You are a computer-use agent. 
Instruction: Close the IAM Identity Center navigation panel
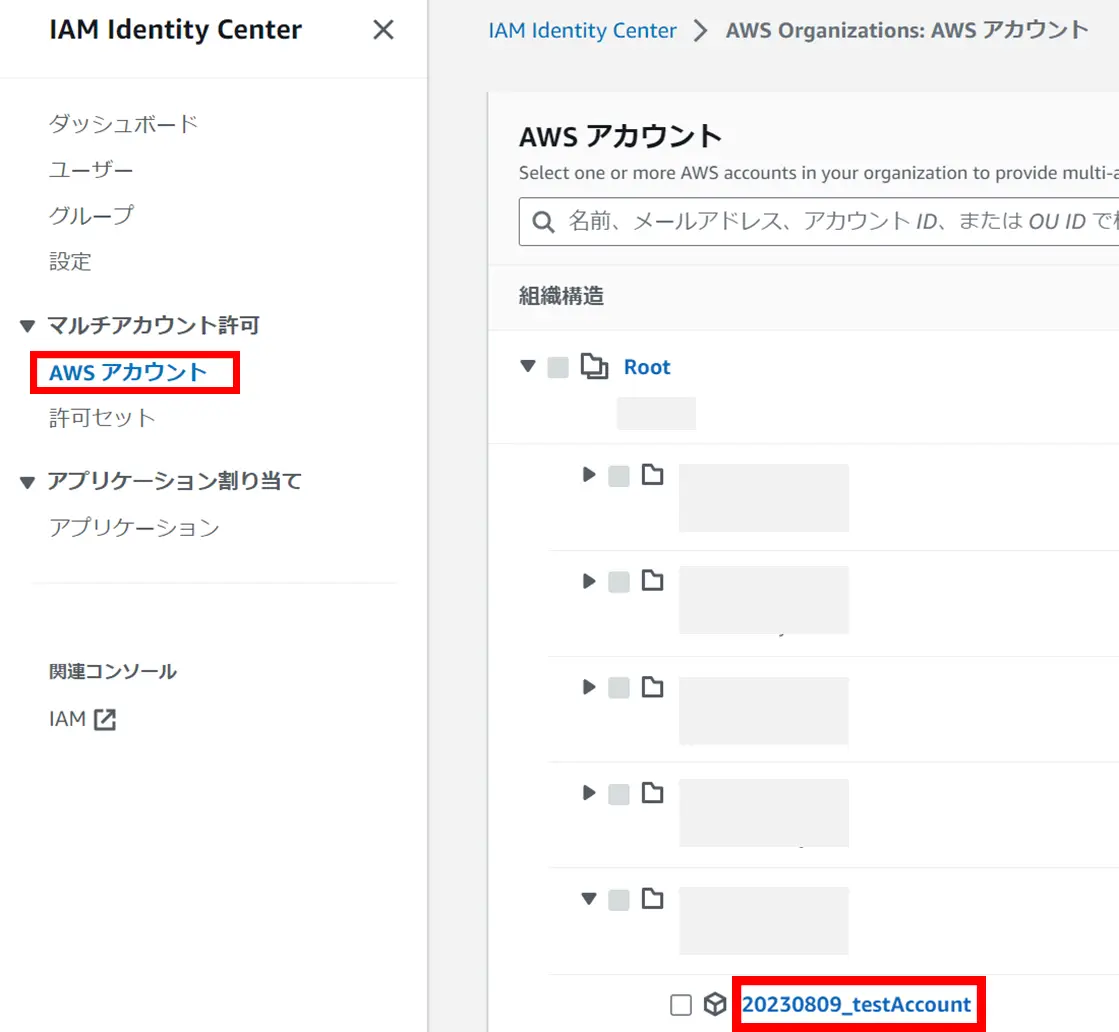(383, 30)
